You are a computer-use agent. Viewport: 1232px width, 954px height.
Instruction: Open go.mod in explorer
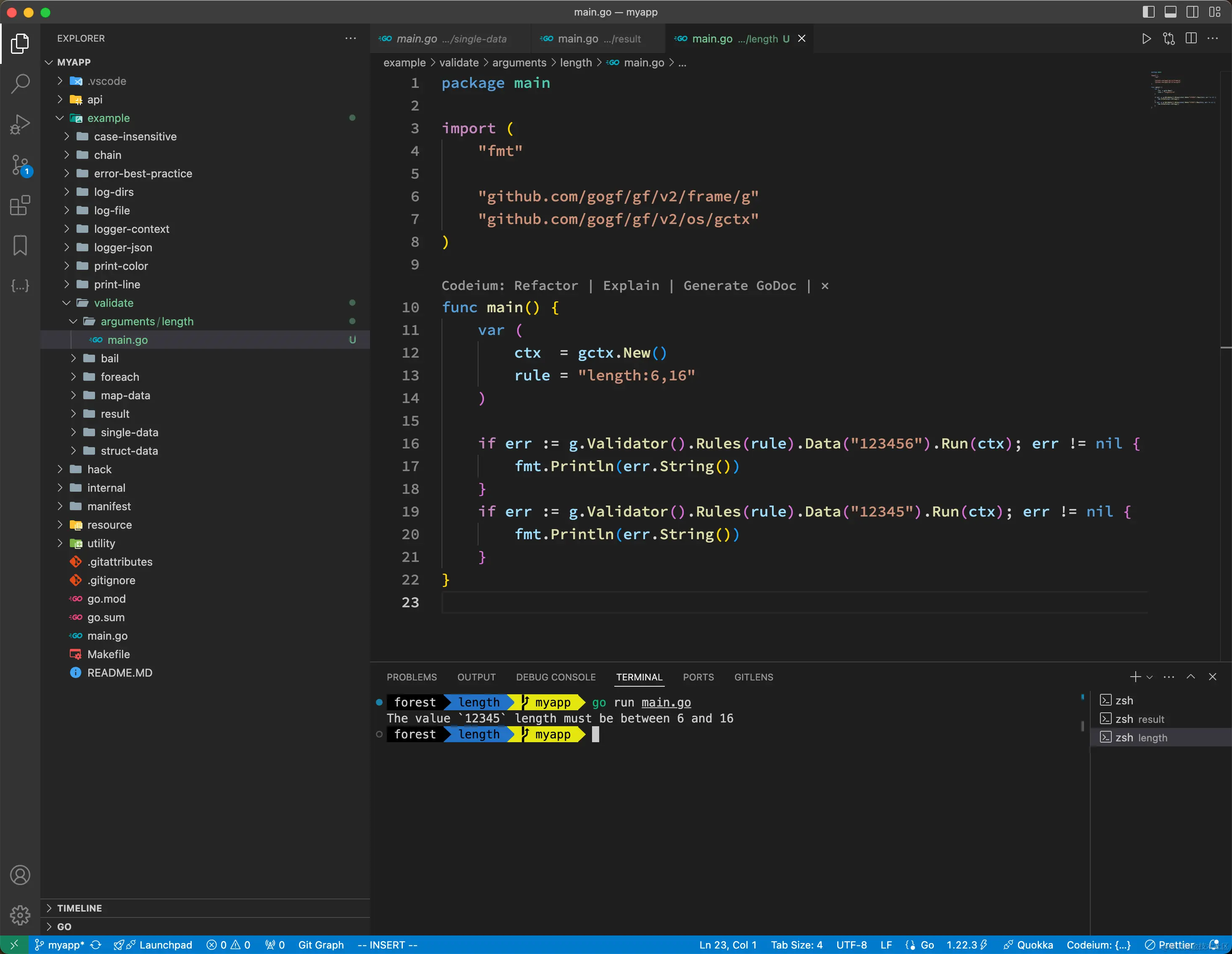[205, 599]
